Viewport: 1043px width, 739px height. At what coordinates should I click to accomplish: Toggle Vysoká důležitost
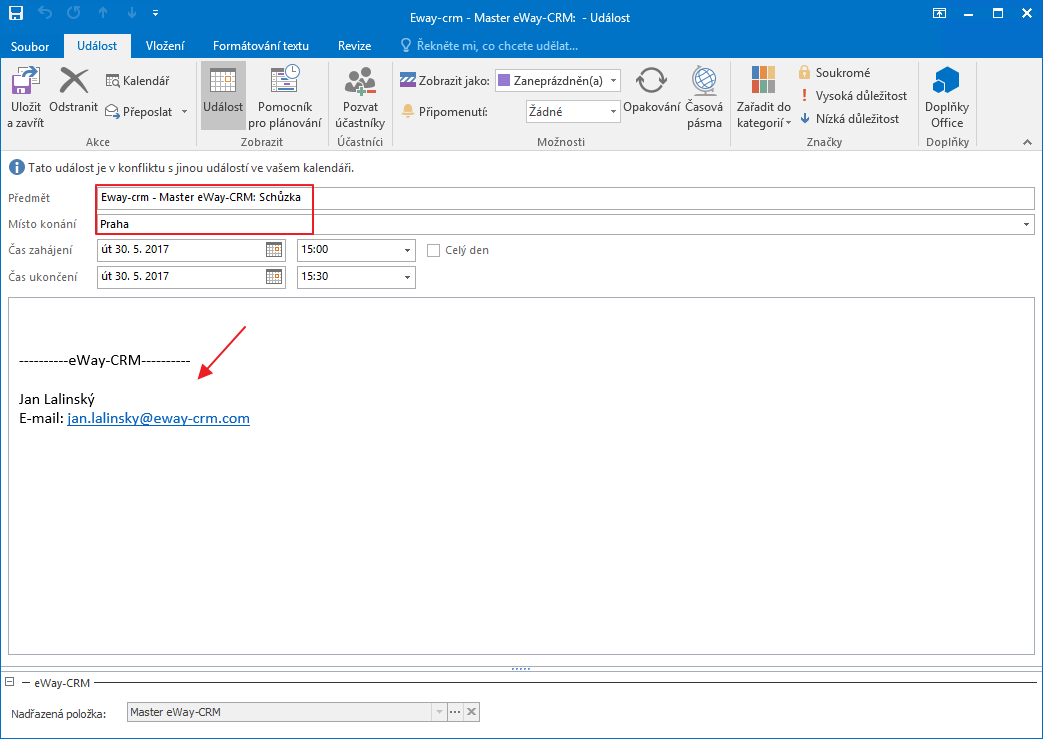[x=853, y=96]
